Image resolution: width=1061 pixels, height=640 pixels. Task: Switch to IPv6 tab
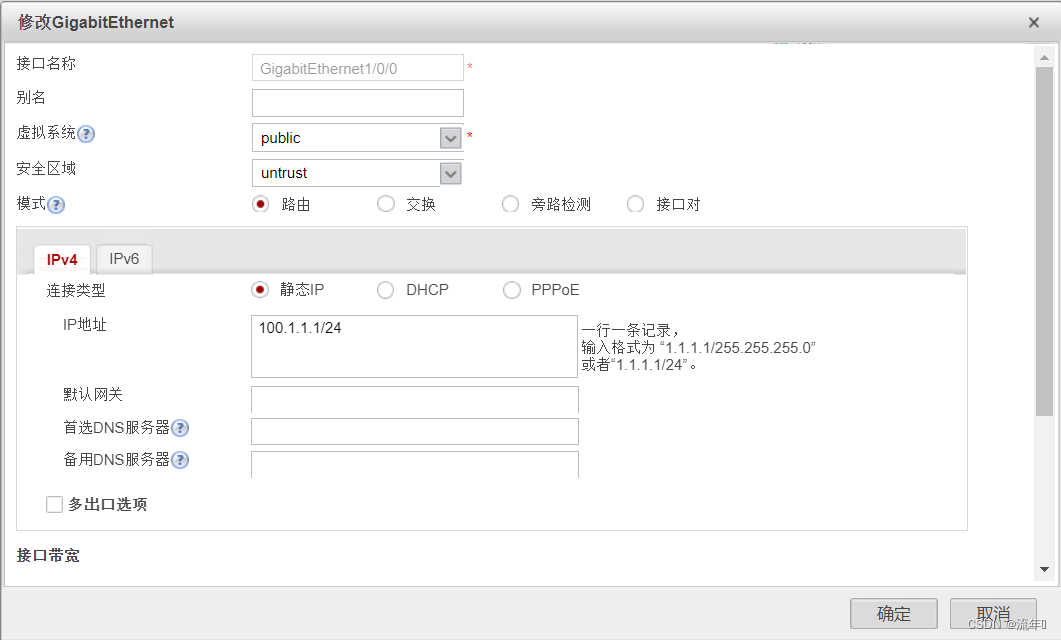point(124,259)
